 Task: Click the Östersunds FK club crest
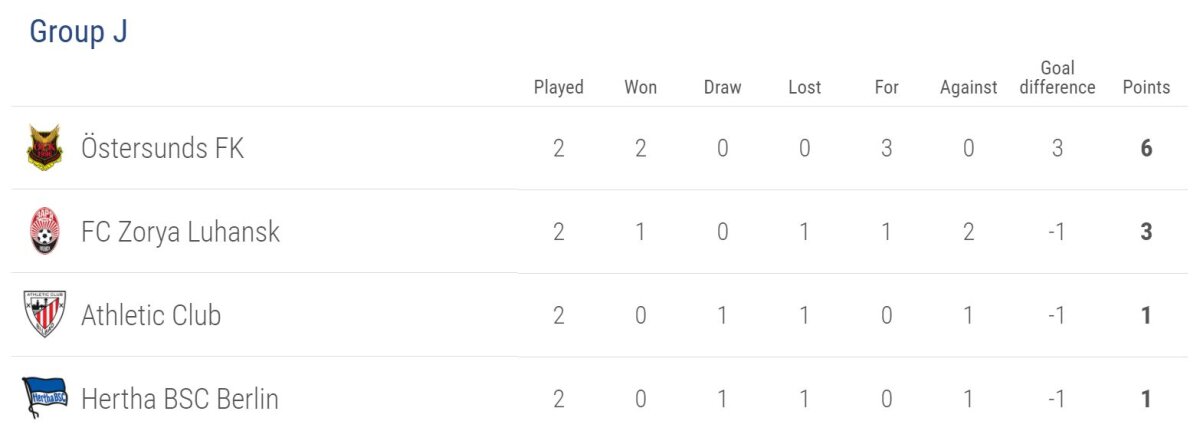click(x=44, y=148)
